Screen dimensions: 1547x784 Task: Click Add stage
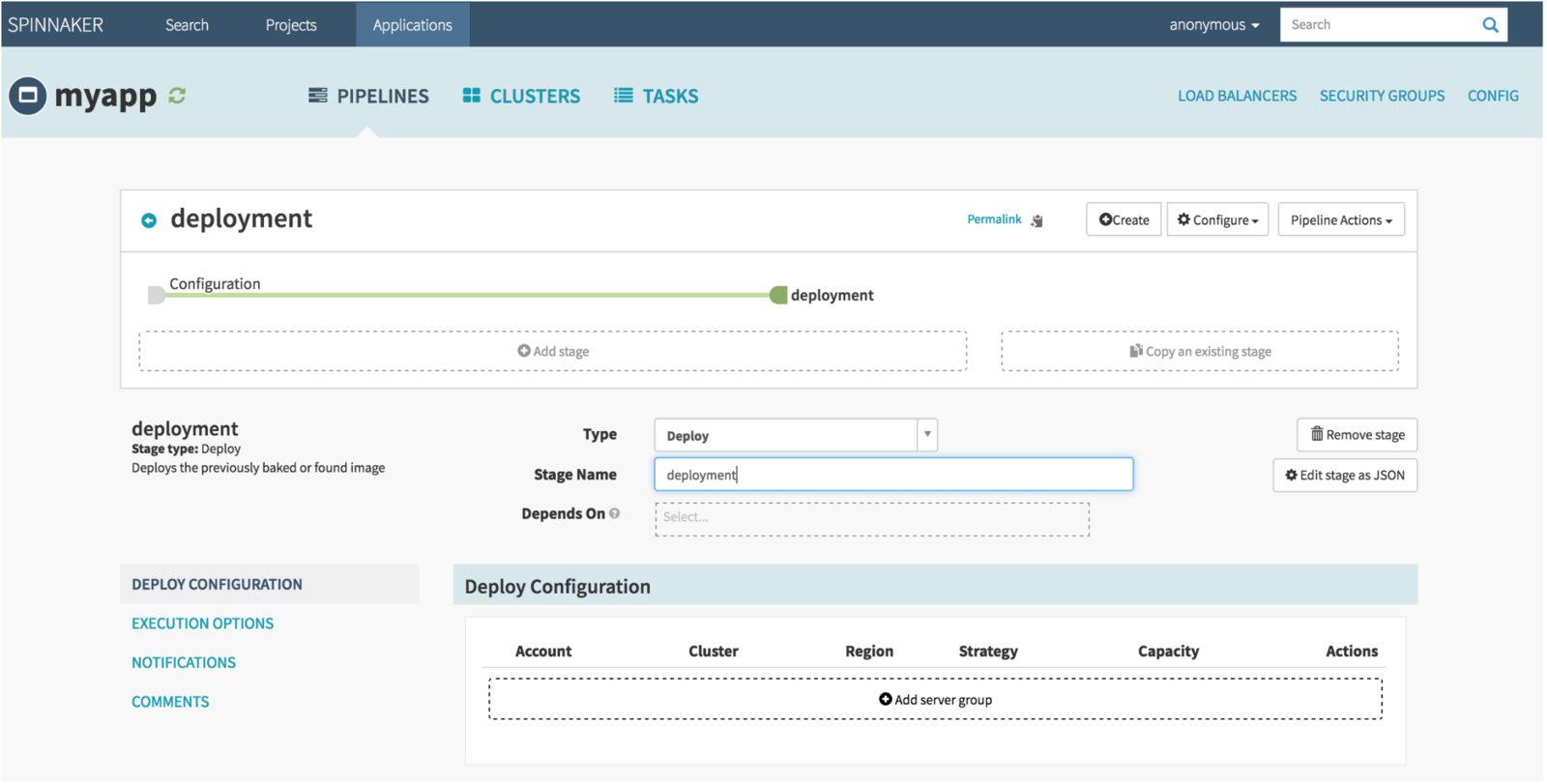[553, 351]
